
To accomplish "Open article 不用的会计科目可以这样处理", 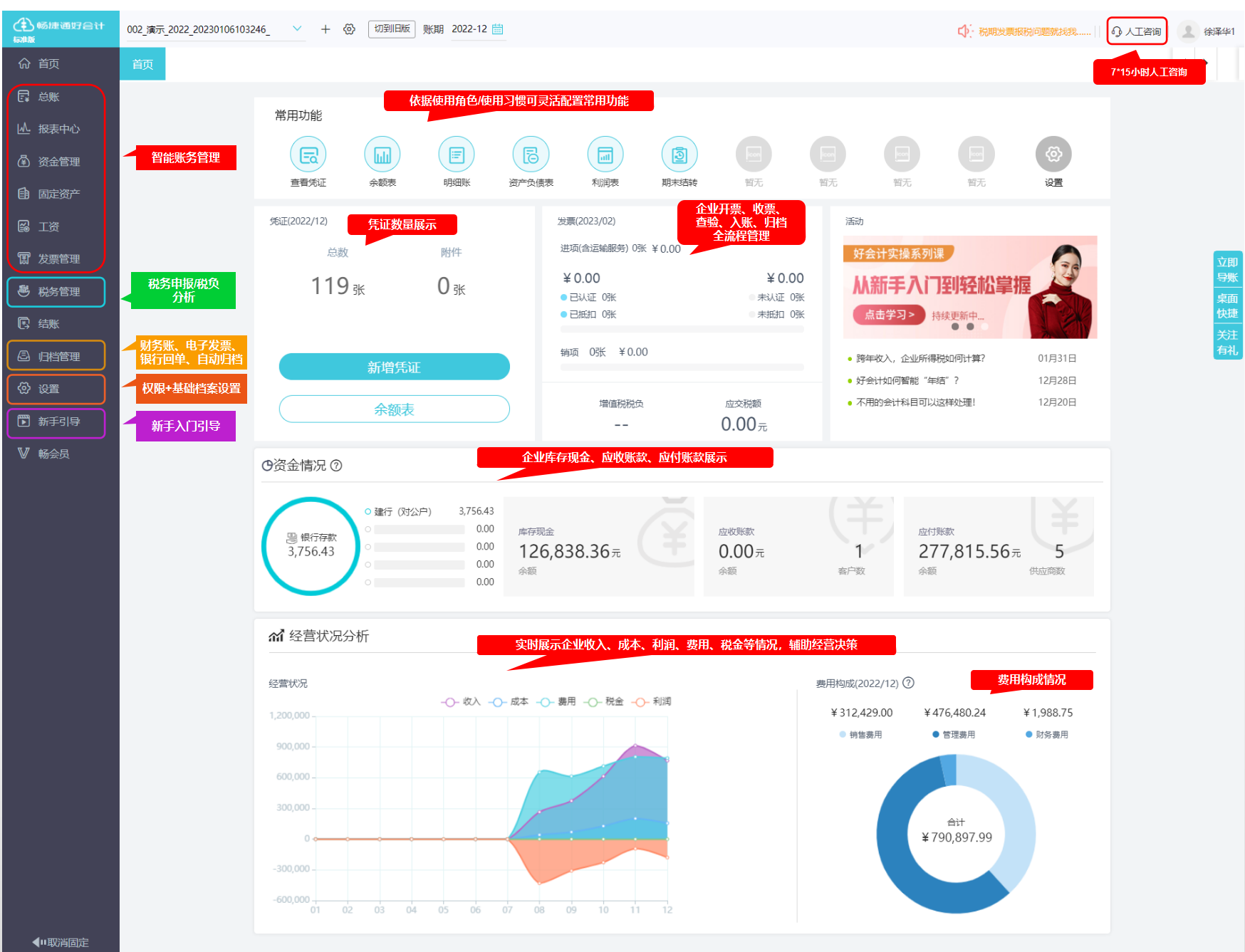I will (x=915, y=402).
